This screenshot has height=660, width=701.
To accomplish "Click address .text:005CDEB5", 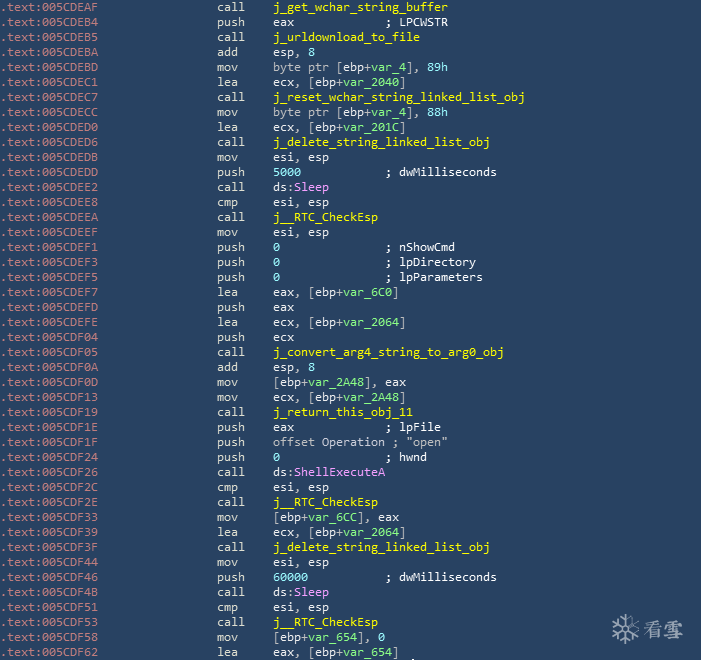I will (49, 37).
